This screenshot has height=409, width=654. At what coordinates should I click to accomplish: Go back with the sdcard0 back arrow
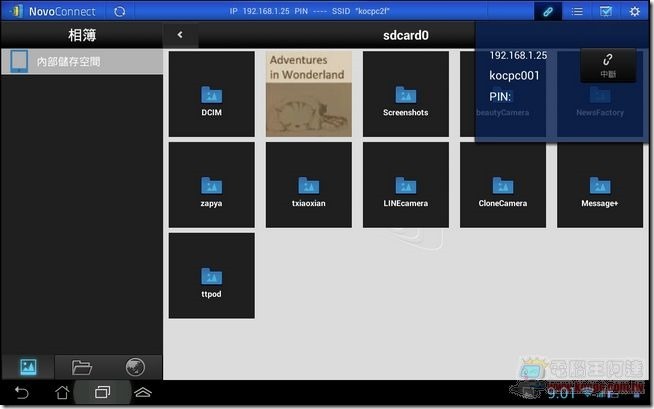coord(180,35)
